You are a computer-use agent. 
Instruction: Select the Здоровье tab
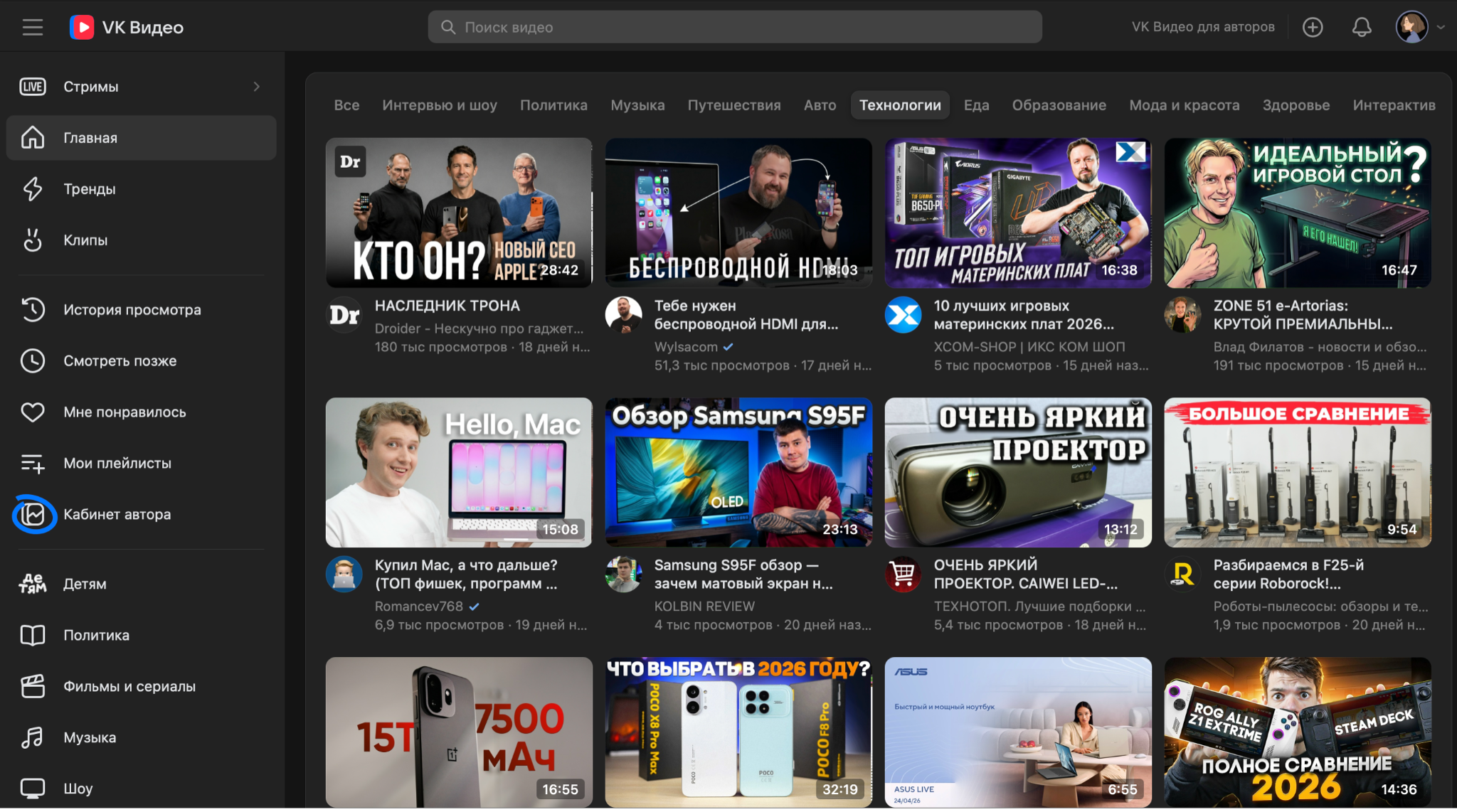pyautogui.click(x=1296, y=105)
